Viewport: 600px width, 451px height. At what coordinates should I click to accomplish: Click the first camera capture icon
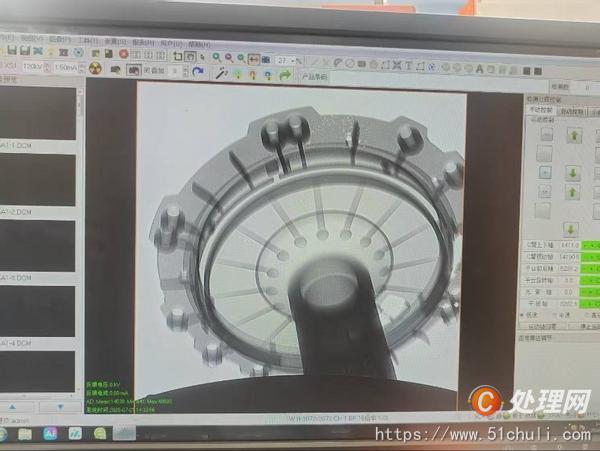[115, 69]
